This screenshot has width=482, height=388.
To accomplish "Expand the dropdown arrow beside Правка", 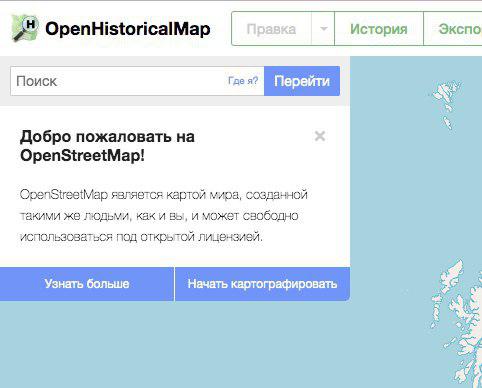I will tap(323, 29).
